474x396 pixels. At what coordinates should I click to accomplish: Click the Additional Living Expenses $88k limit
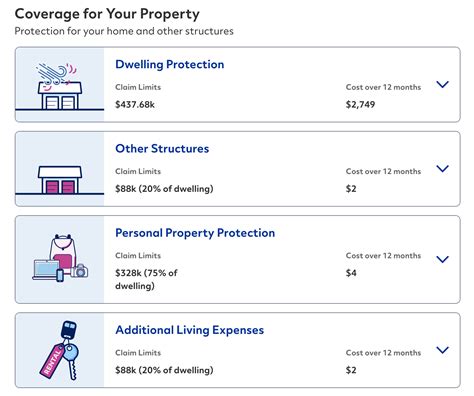(x=164, y=370)
